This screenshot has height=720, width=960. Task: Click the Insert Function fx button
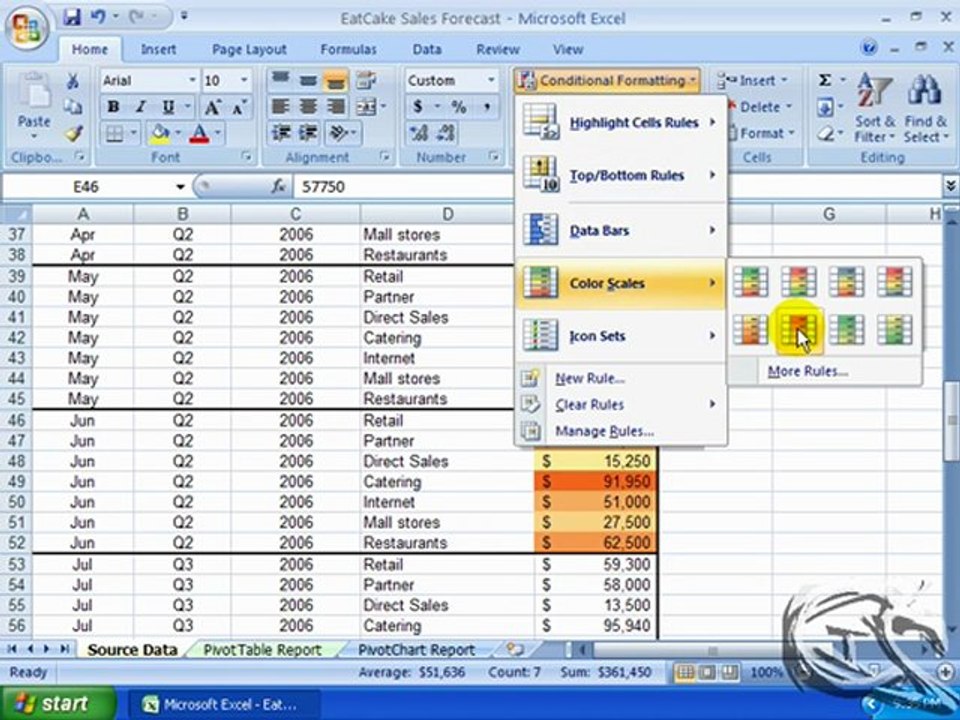pyautogui.click(x=279, y=187)
